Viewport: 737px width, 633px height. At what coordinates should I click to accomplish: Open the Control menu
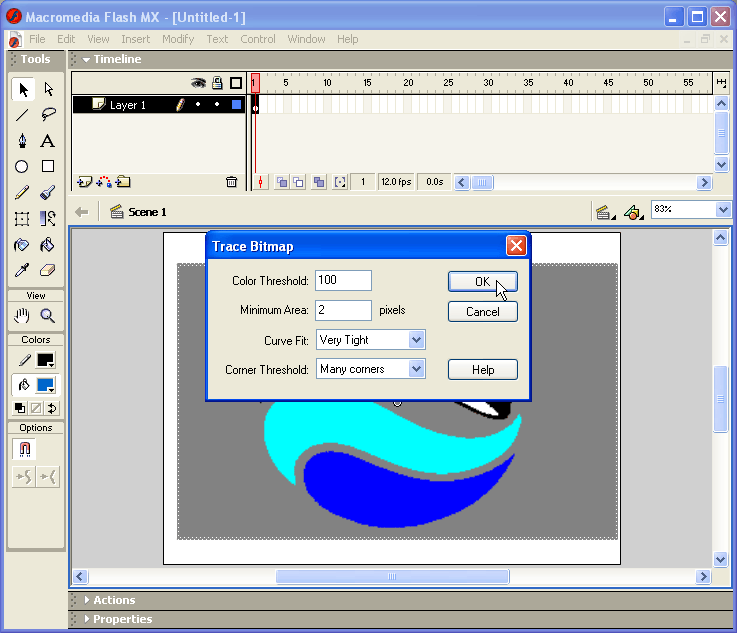coord(258,39)
